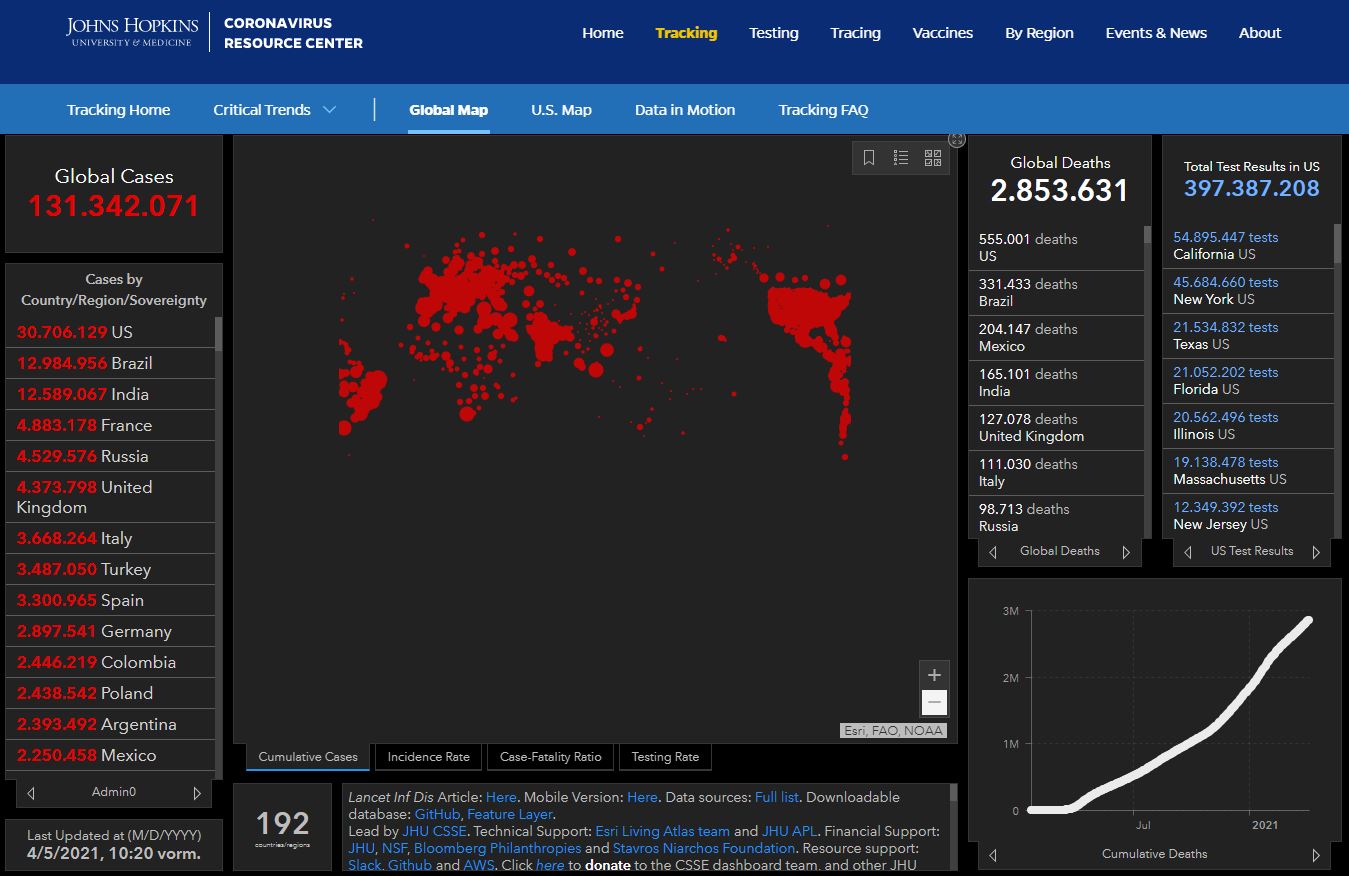Open the Lancet article 'Here' link

point(501,797)
